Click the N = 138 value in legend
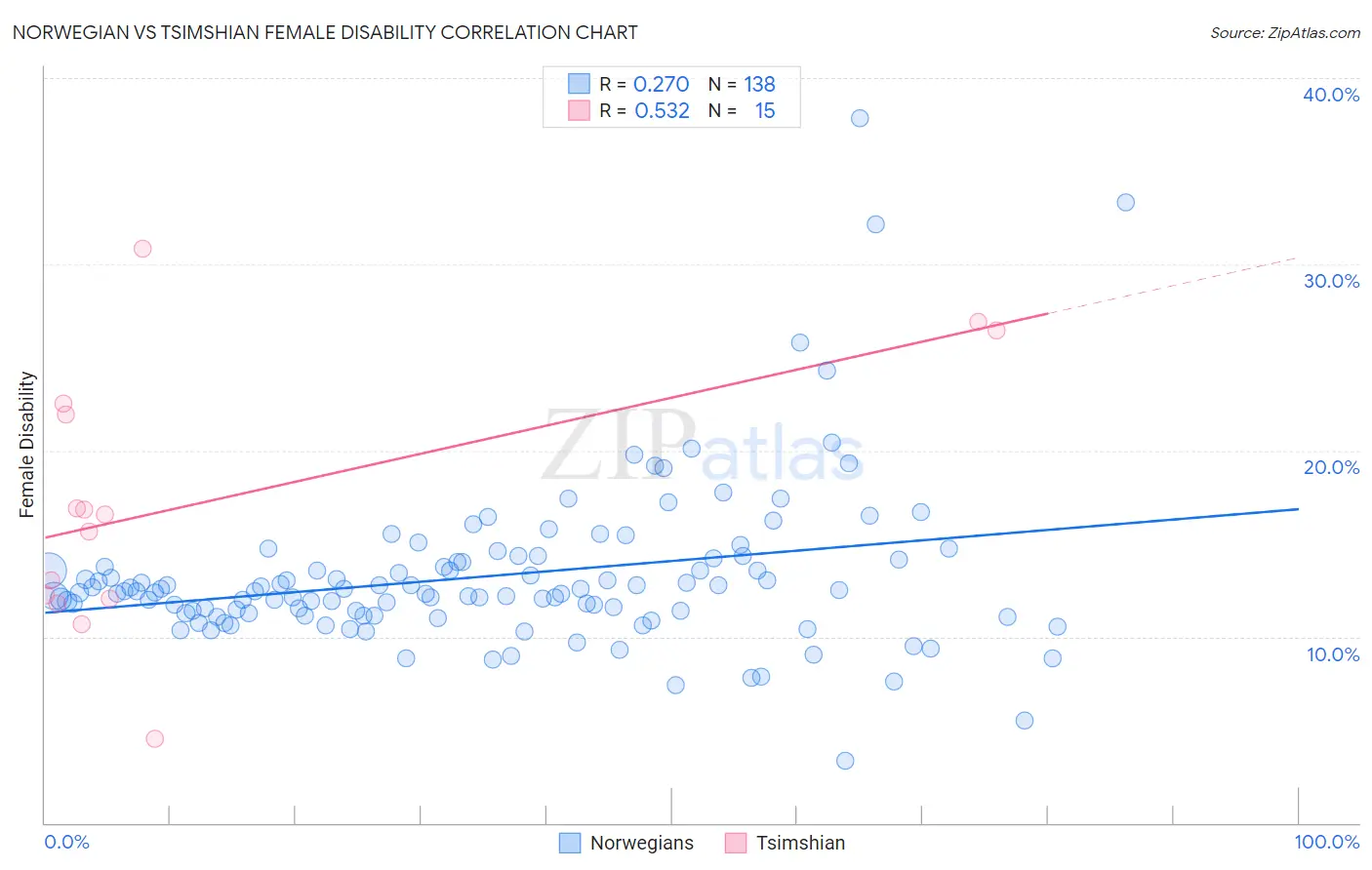The height and width of the screenshot is (870, 1372). pos(742,84)
